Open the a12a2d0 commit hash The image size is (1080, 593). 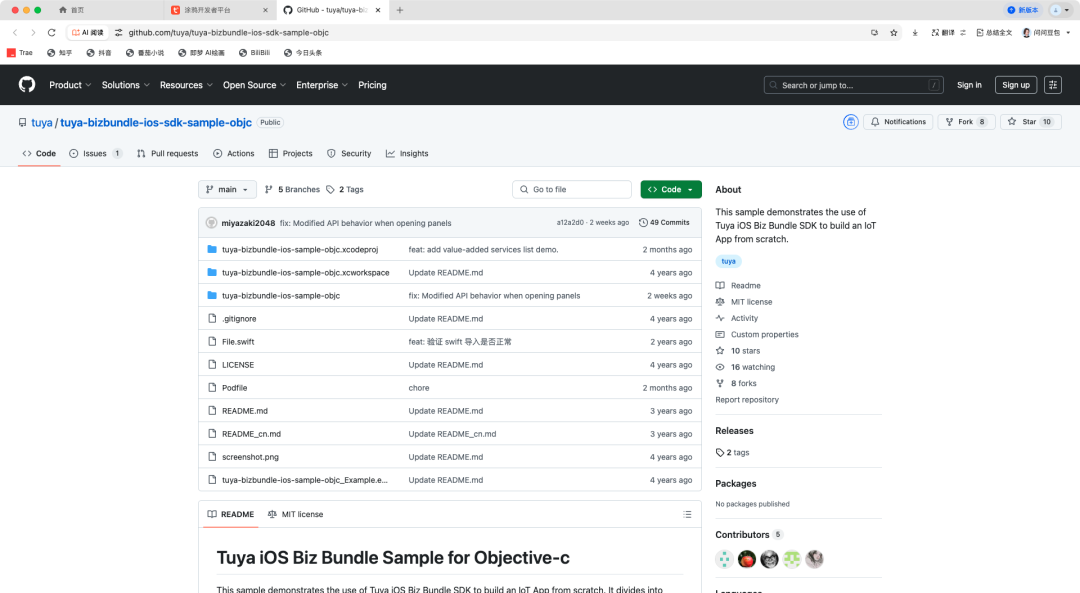tap(570, 222)
